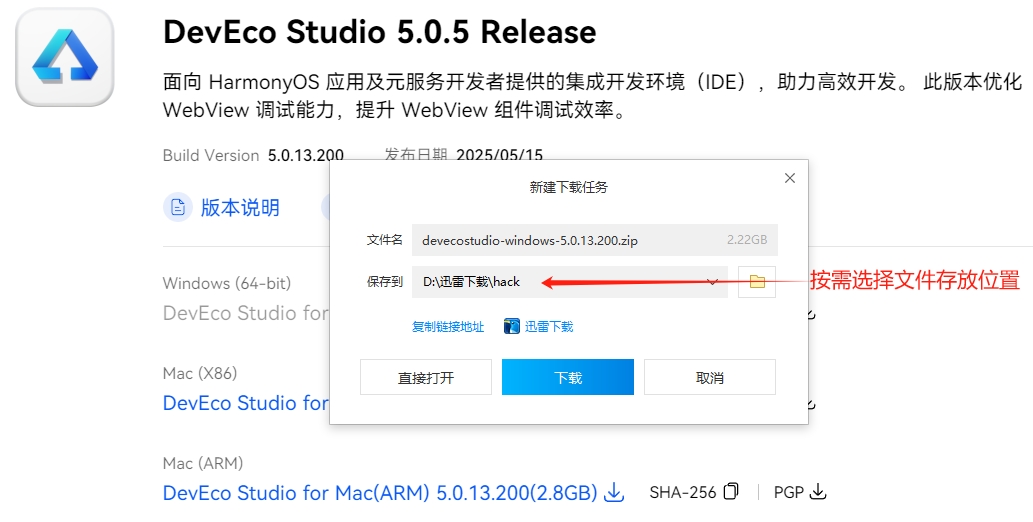Screen dimensions: 1033x522
Task: Browse folders with the yellow folder icon
Action: [757, 282]
